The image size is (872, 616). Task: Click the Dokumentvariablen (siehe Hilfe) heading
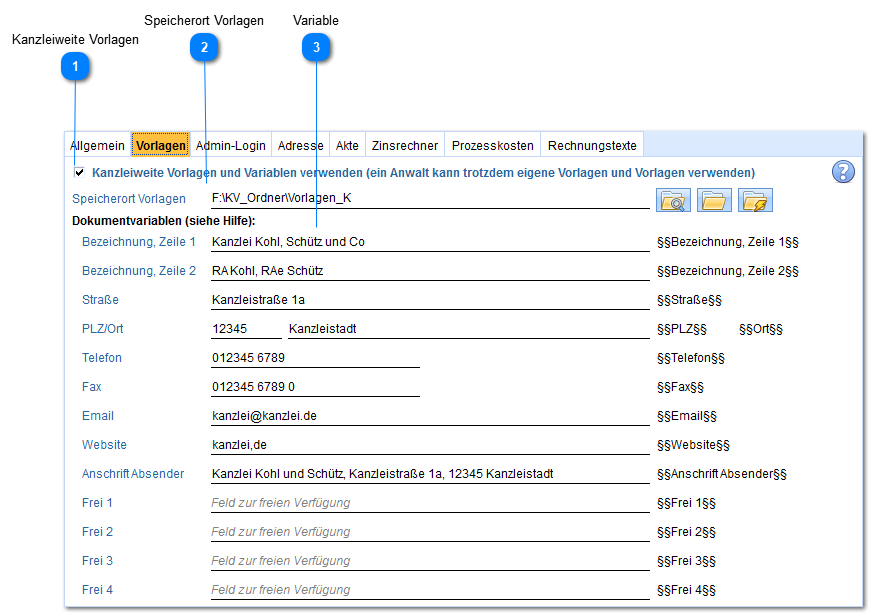tap(164, 221)
